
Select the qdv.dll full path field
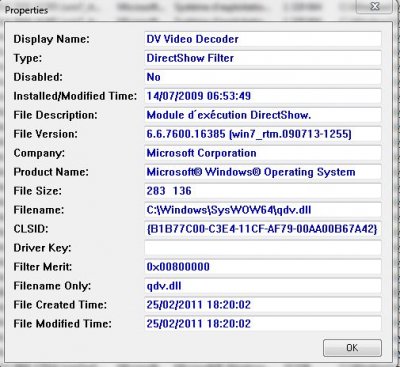click(263, 210)
